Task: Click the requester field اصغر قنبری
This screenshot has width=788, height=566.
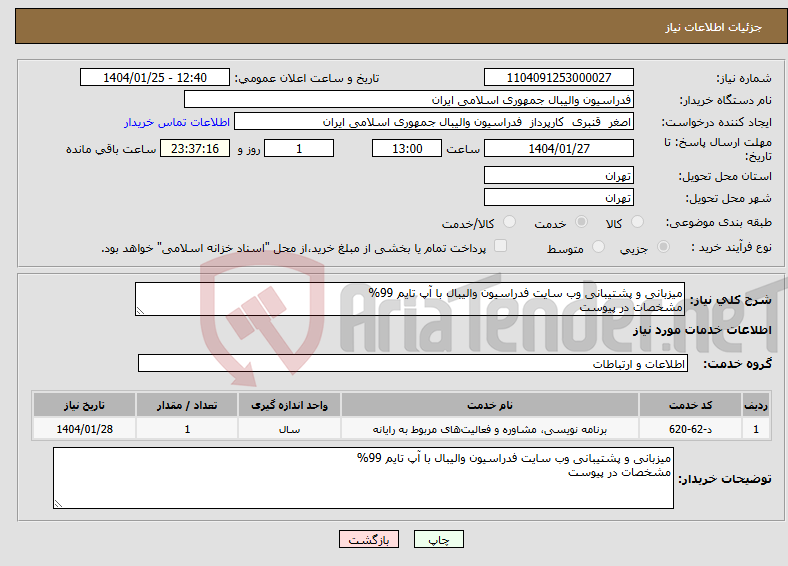Action: coord(434,122)
